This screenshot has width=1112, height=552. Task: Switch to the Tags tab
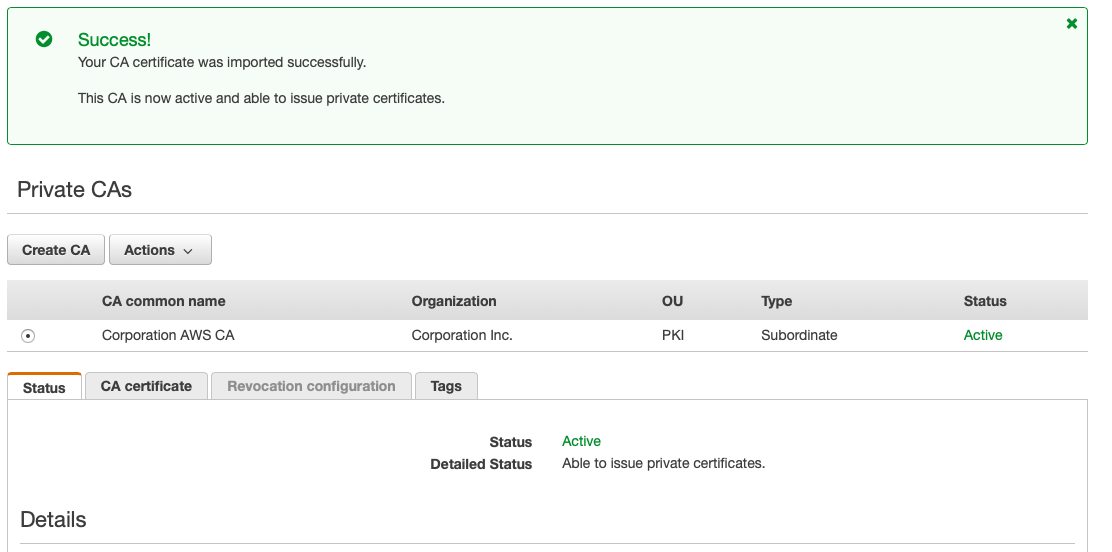tap(446, 386)
